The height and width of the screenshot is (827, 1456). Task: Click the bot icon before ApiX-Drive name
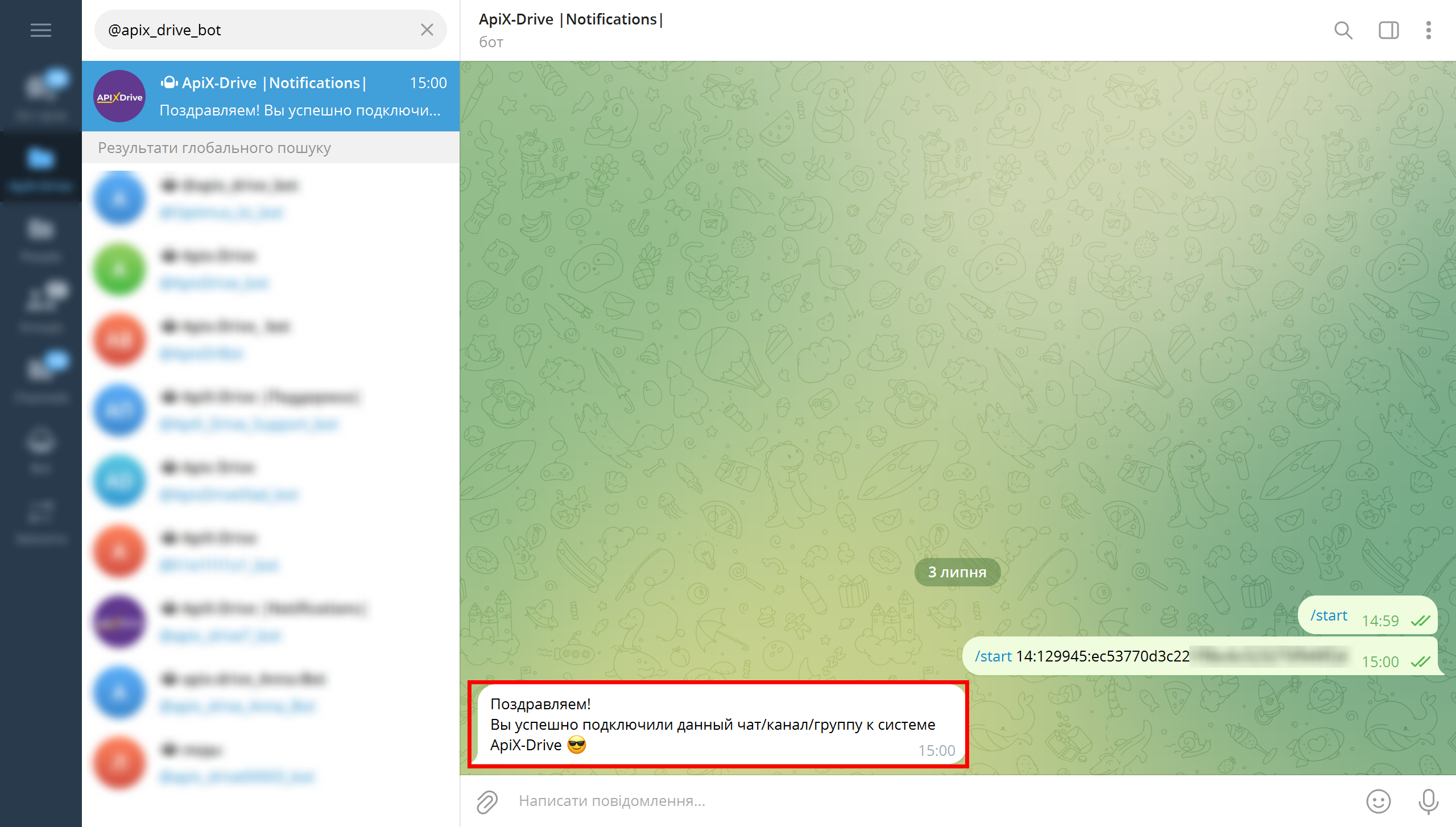coord(169,83)
